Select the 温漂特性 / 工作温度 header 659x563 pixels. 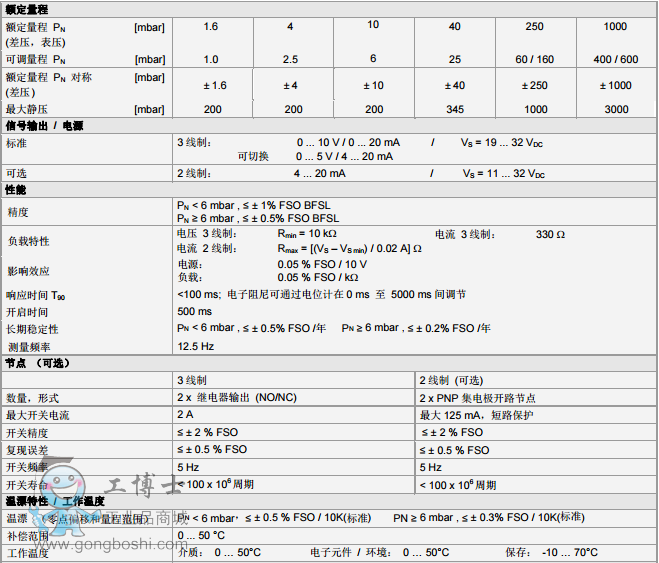pyautogui.click(x=57, y=499)
